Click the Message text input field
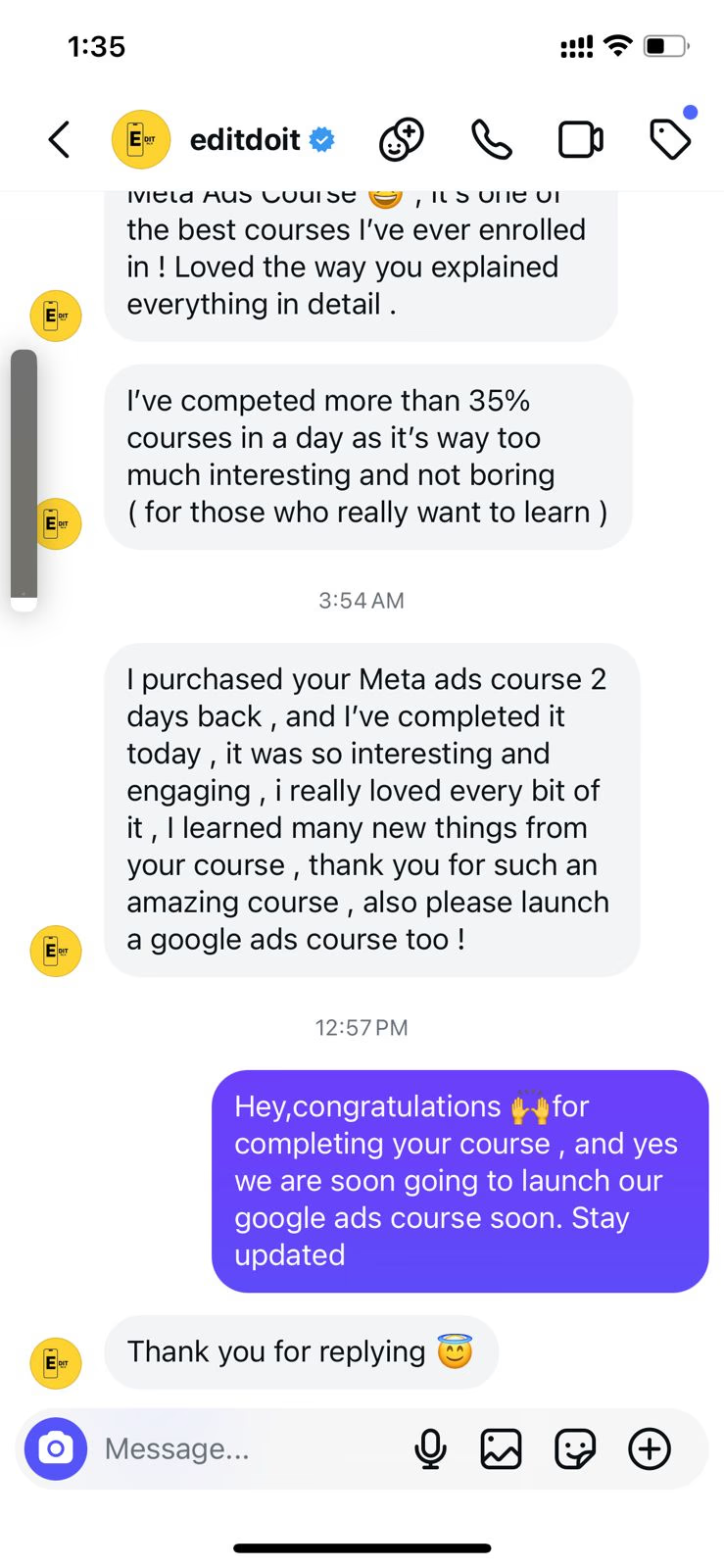Screen dimensions: 724x1568 click(245, 1448)
